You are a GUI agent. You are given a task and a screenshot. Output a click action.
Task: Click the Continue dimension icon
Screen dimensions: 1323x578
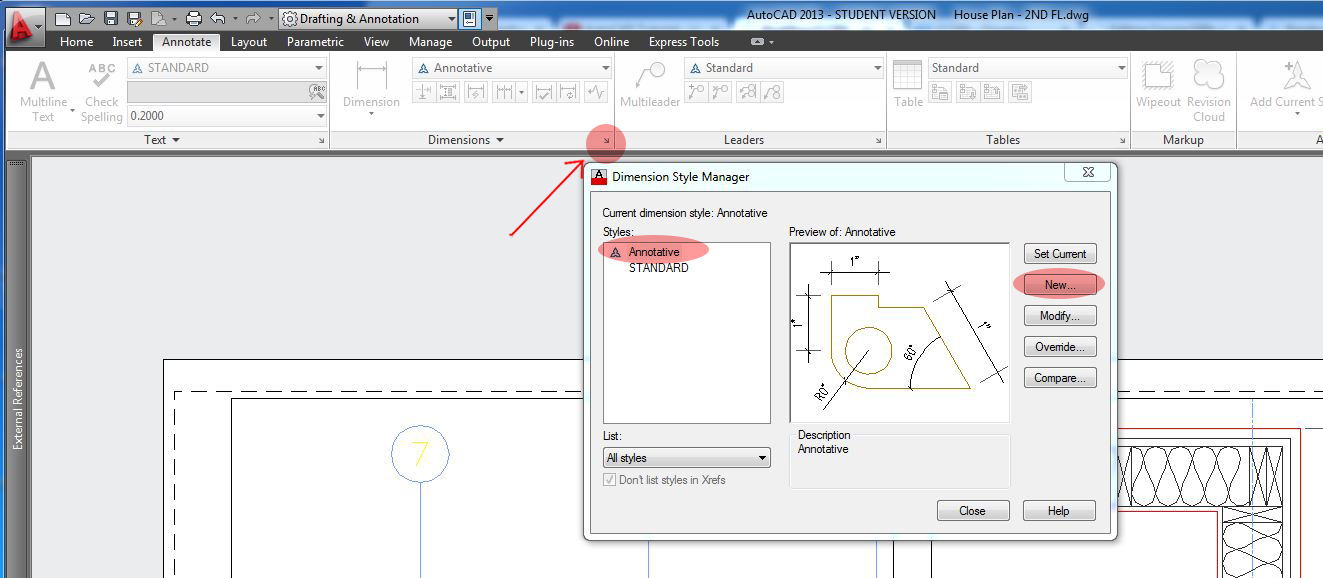coord(503,92)
